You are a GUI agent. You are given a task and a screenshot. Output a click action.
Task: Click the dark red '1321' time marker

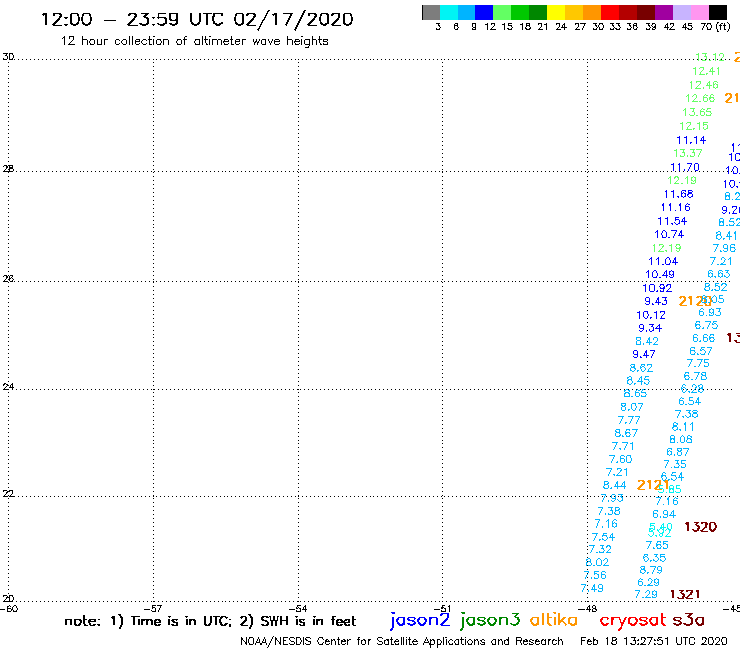click(685, 594)
